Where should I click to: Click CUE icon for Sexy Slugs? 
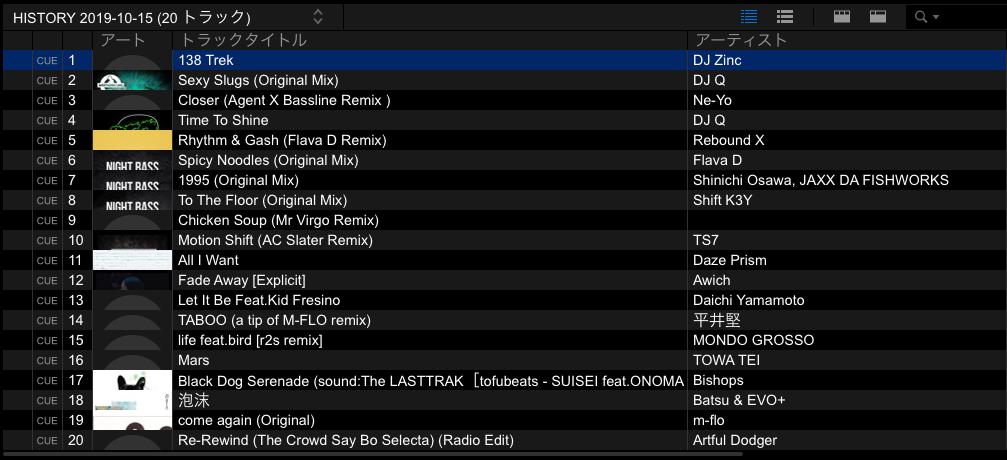(47, 80)
